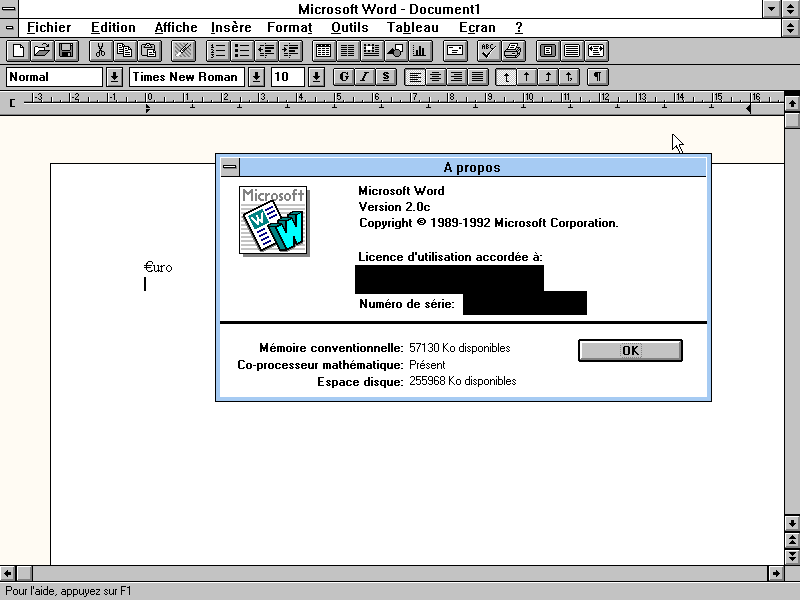Screen dimensions: 800x600
Task: Center paragraph text
Action: (436, 77)
